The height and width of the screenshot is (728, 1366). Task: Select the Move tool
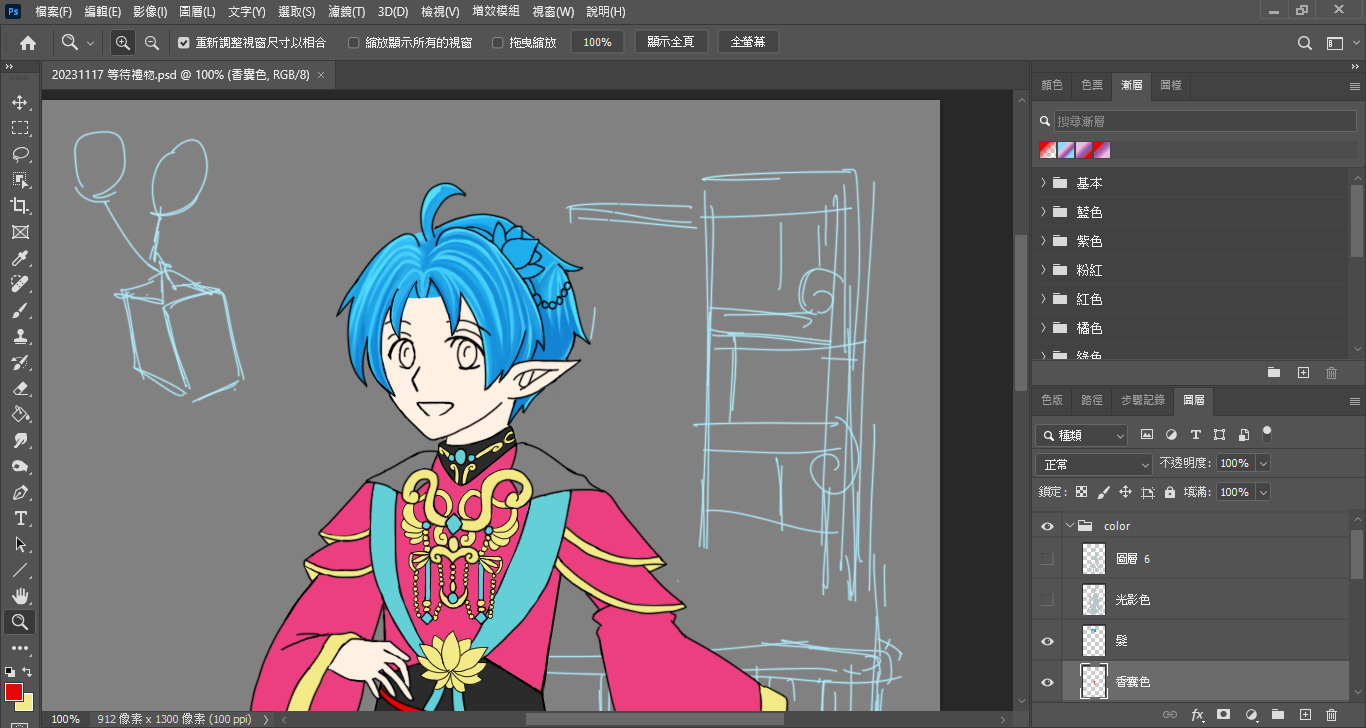[x=20, y=102]
